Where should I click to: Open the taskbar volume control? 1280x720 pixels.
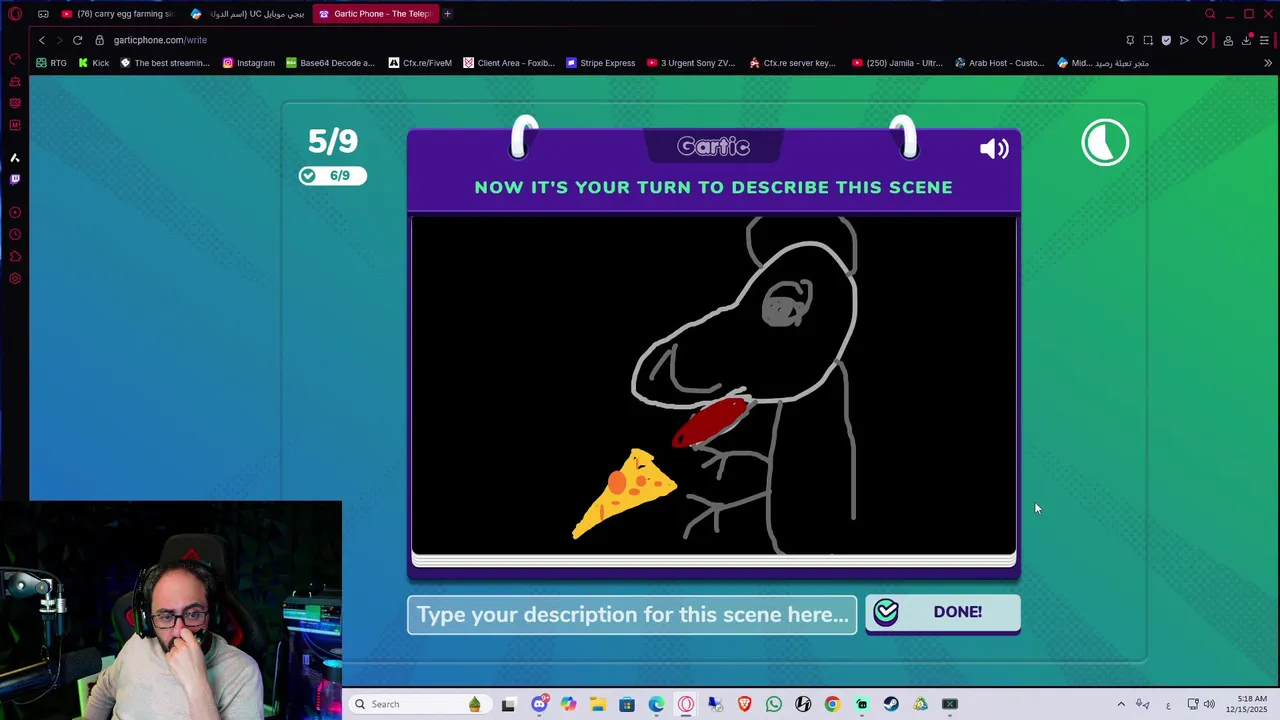coord(1209,704)
